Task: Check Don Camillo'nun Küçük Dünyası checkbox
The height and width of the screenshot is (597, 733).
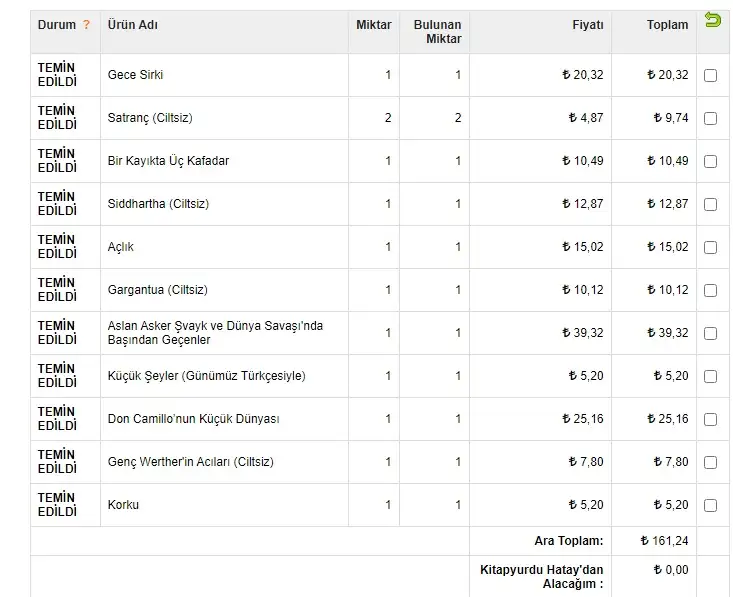Action: 711,419
